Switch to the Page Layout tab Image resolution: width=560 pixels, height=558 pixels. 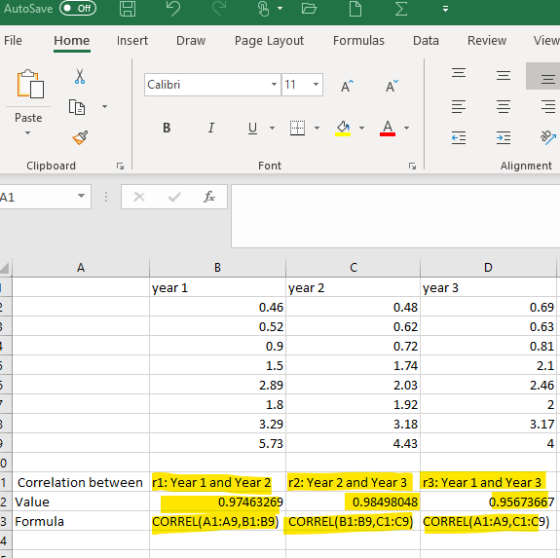pyautogui.click(x=269, y=41)
